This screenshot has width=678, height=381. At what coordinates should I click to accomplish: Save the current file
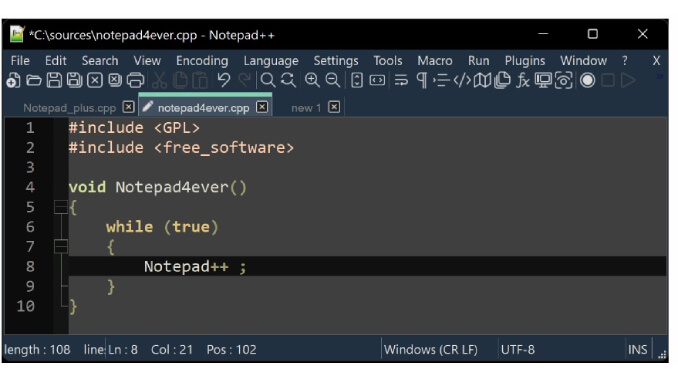click(x=54, y=80)
